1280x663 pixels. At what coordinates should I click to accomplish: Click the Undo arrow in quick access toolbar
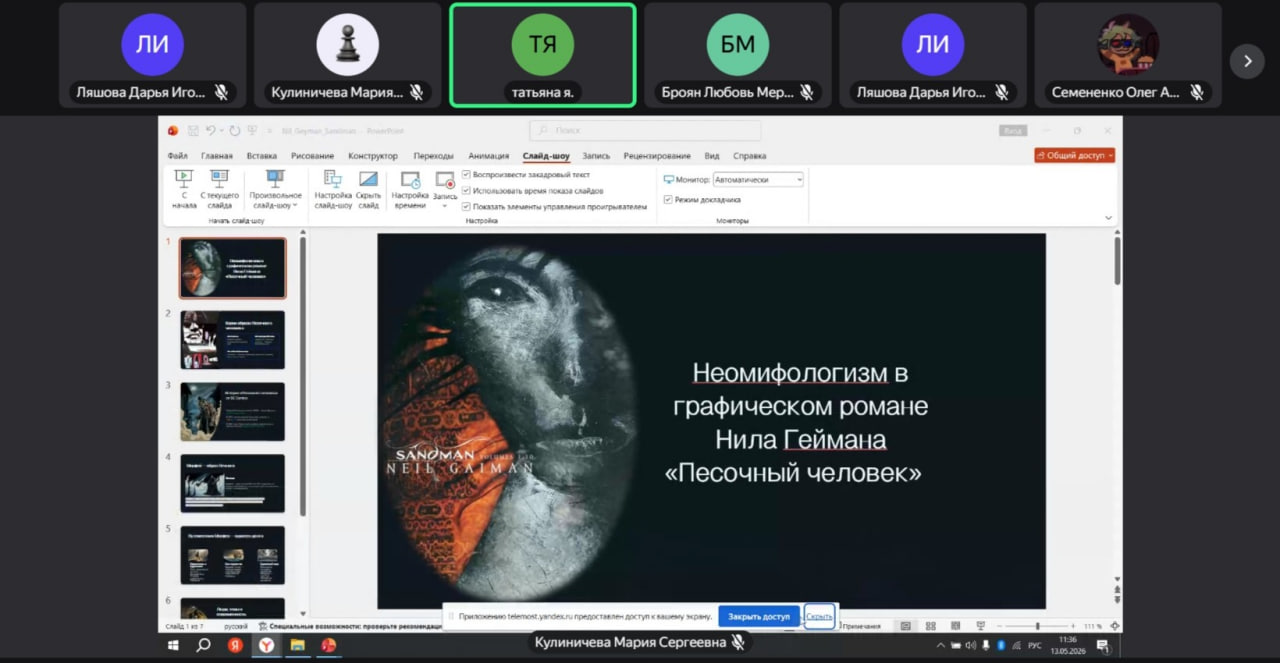click(x=211, y=130)
